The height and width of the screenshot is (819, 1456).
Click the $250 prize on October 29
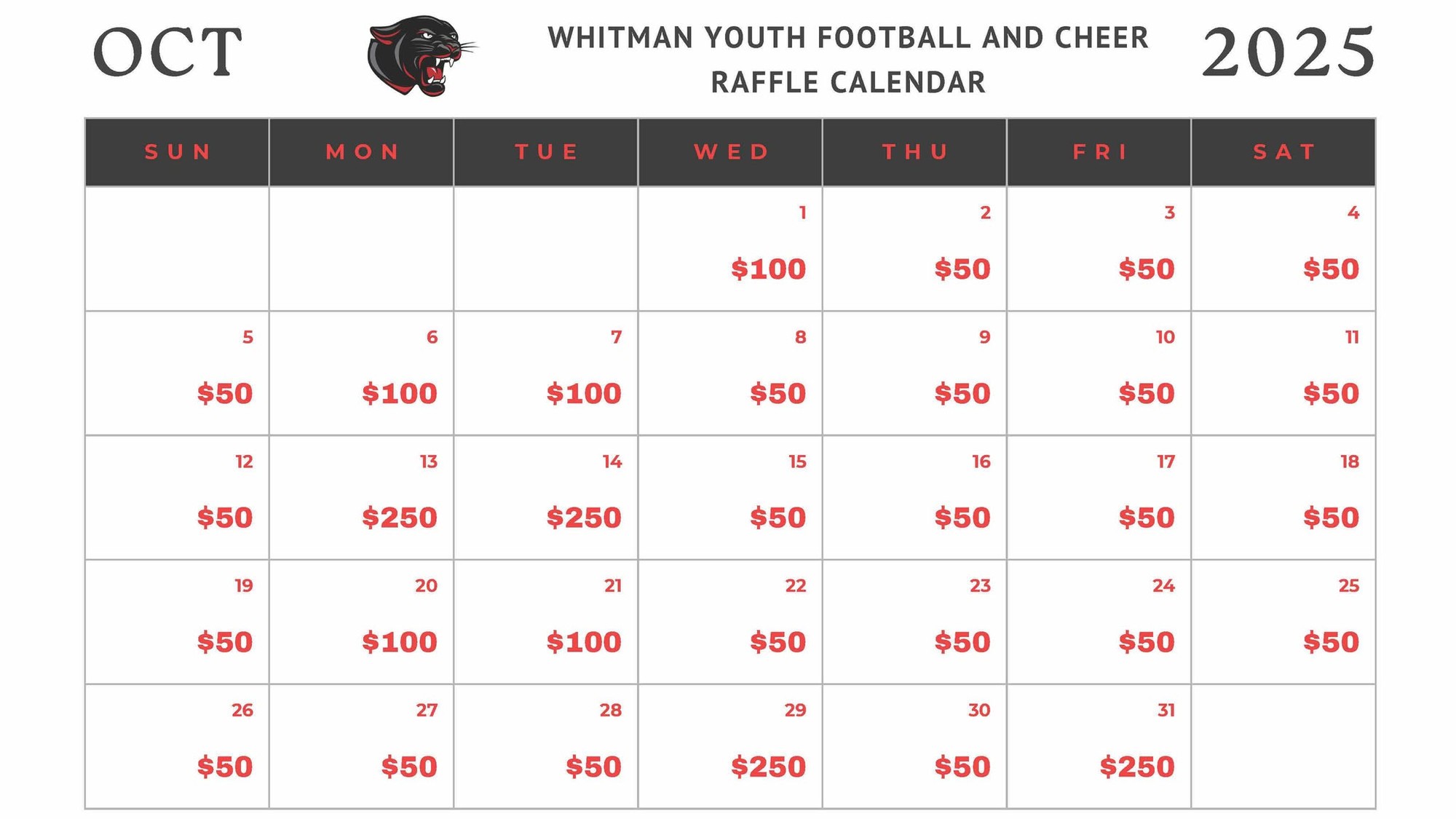click(769, 767)
